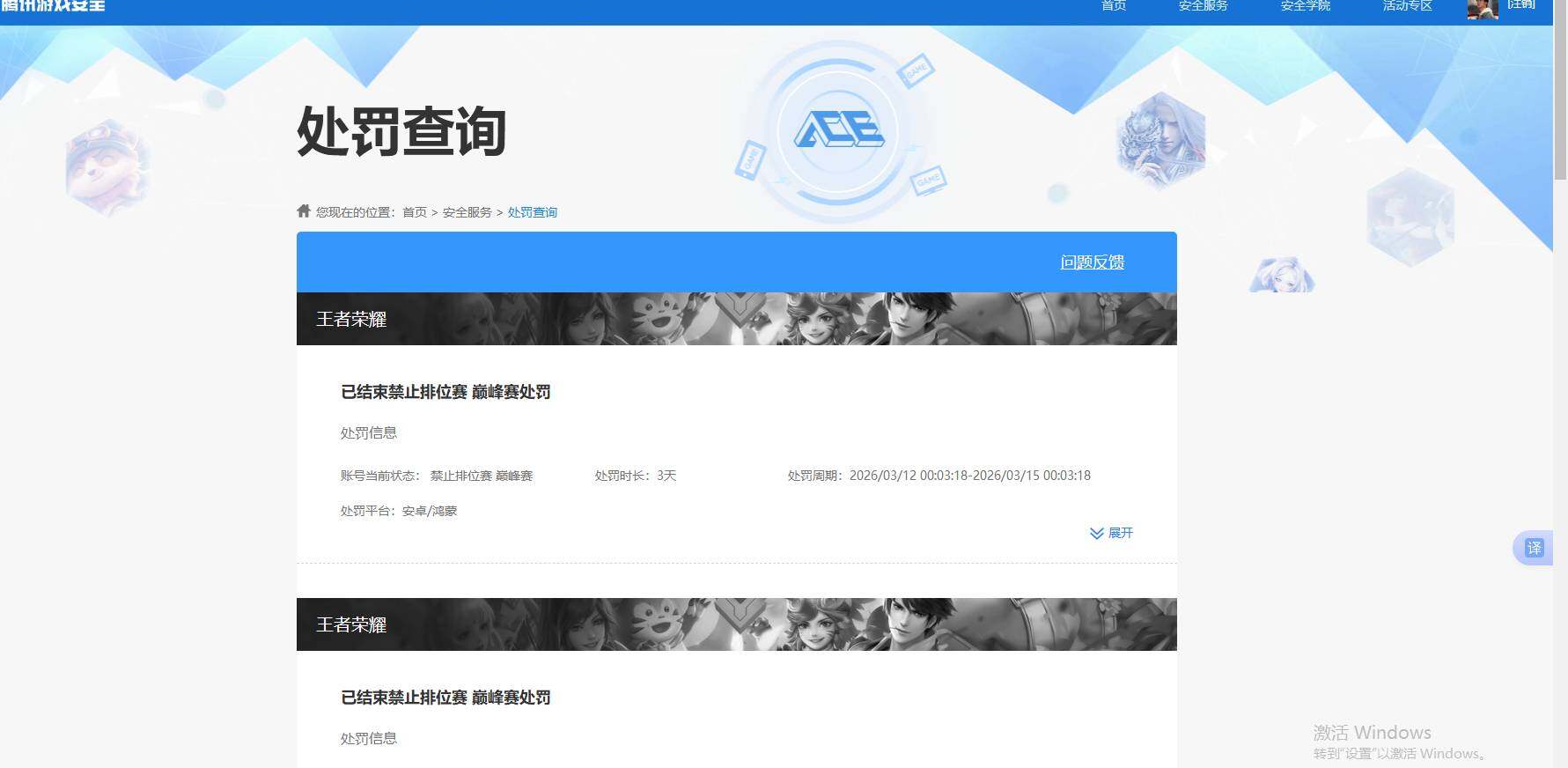The image size is (1568, 768).
Task: Click first record's 处罚信息 label
Action: tap(369, 432)
